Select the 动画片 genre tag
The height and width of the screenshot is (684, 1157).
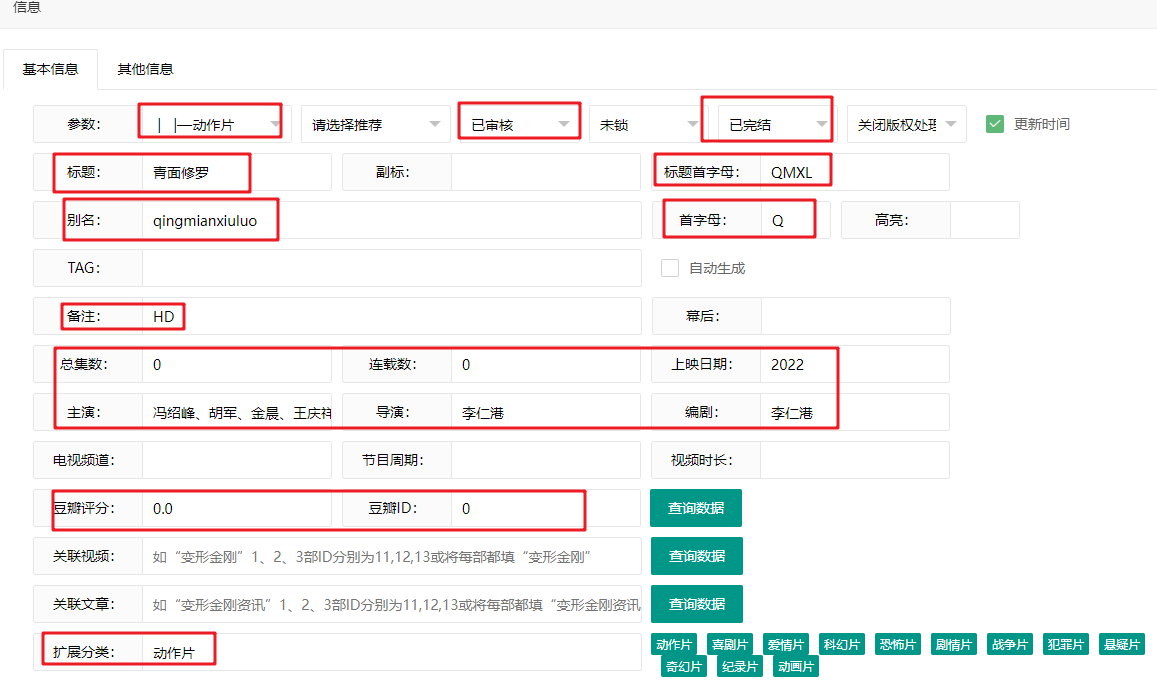tap(795, 666)
